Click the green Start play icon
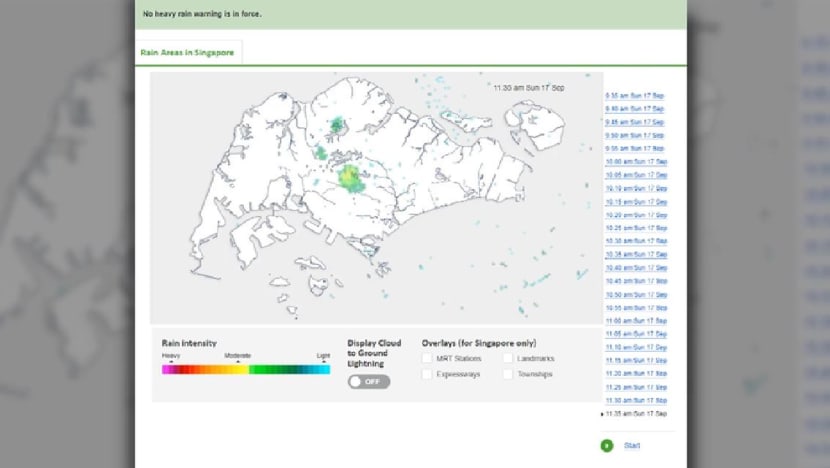Viewport: 830px width, 468px height. pos(606,445)
